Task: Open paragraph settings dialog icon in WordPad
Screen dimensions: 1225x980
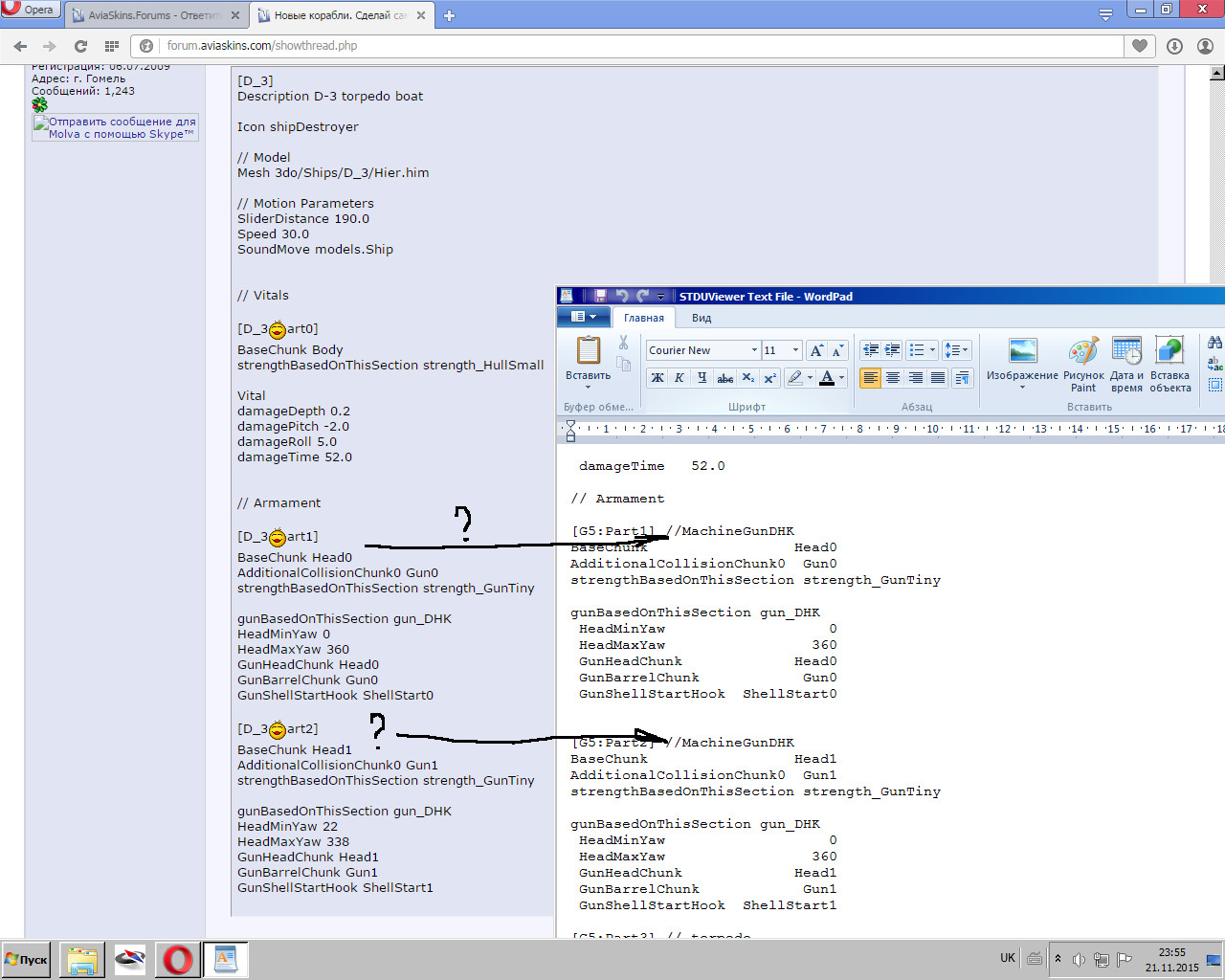Action: (x=963, y=378)
